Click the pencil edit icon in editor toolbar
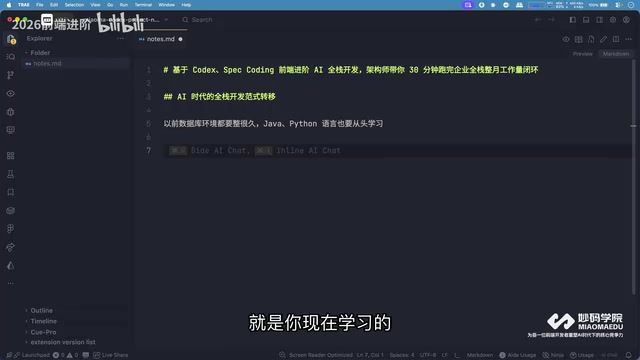The width and height of the screenshot is (640, 360). click(x=603, y=39)
